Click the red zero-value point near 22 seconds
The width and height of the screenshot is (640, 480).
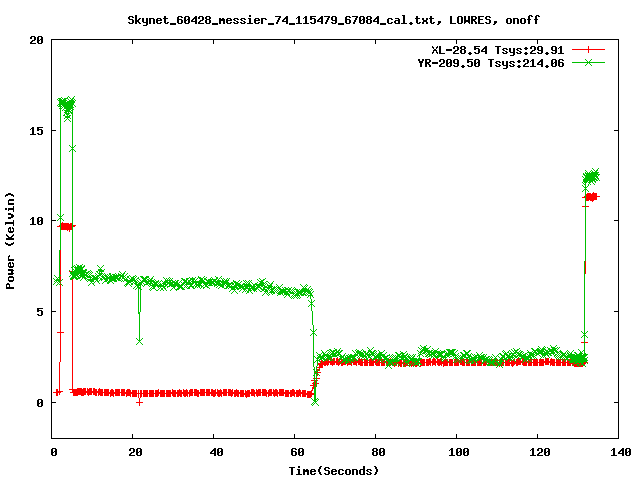(140, 402)
